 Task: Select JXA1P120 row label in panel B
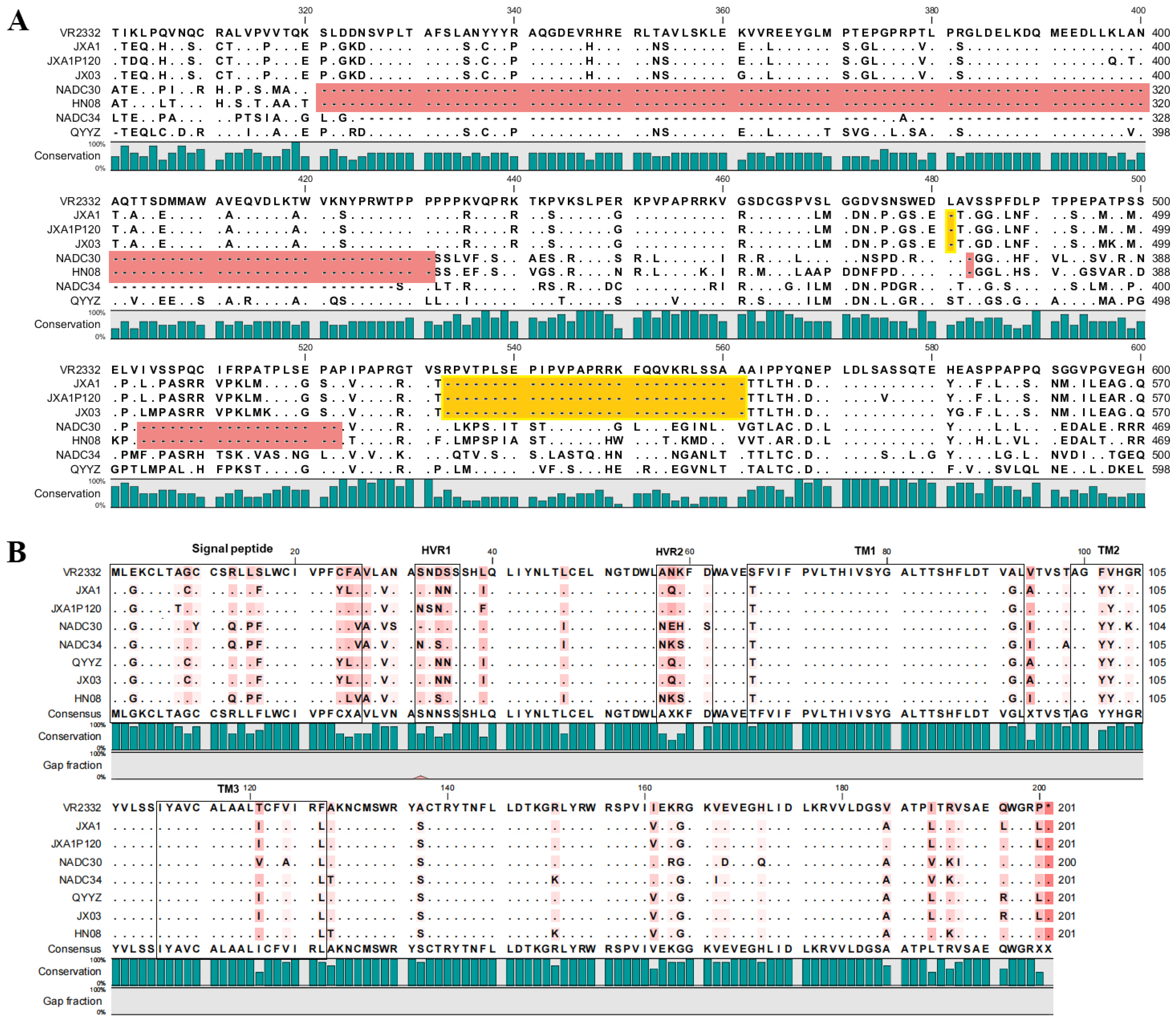click(76, 609)
